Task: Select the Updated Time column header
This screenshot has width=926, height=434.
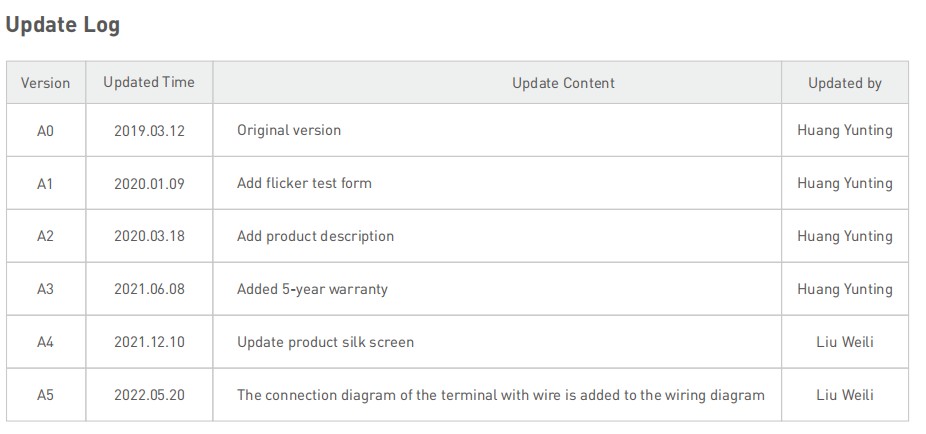Action: coord(149,82)
